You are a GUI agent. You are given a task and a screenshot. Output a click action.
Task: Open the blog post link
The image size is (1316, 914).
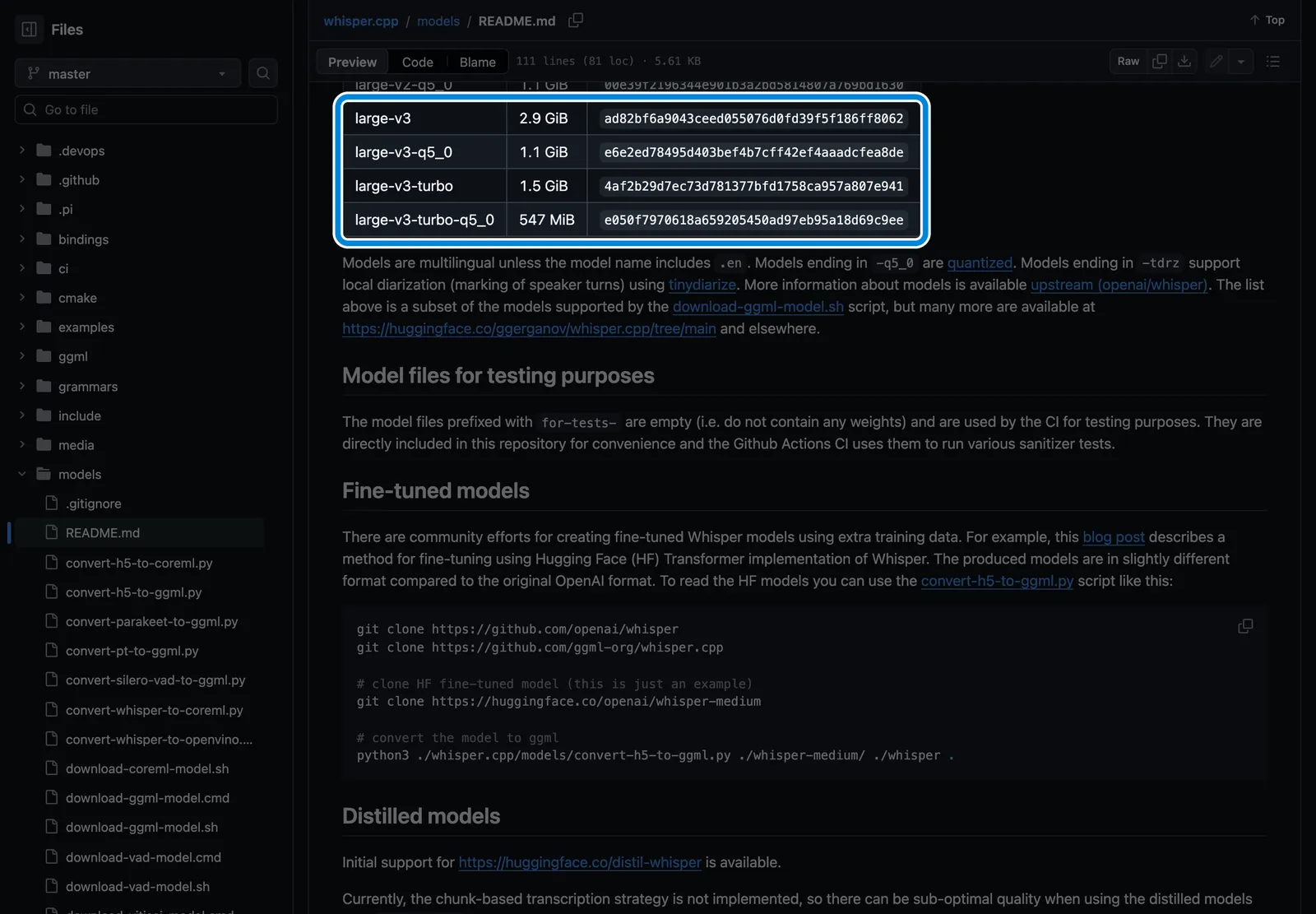pyautogui.click(x=1114, y=536)
